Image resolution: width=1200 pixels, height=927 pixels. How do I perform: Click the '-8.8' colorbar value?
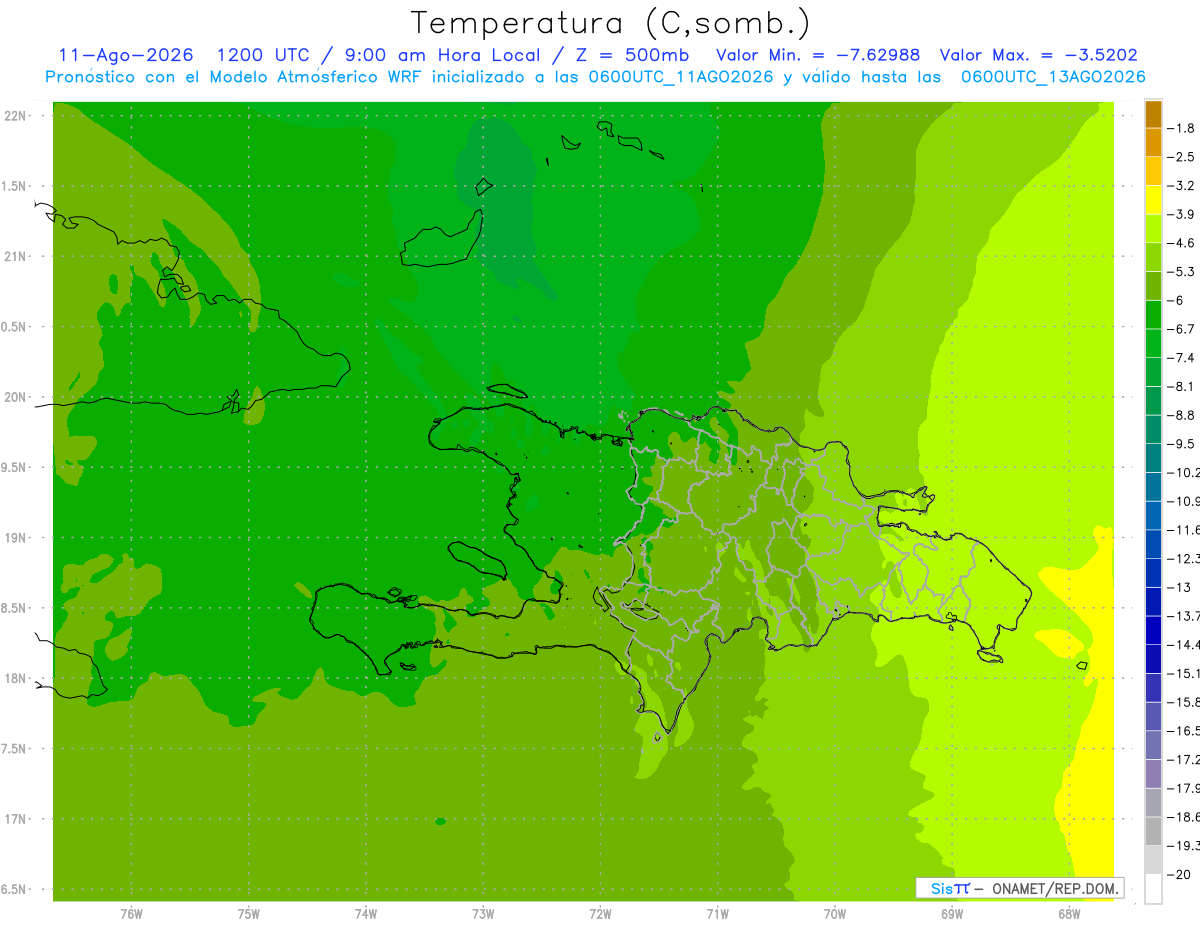(1181, 415)
